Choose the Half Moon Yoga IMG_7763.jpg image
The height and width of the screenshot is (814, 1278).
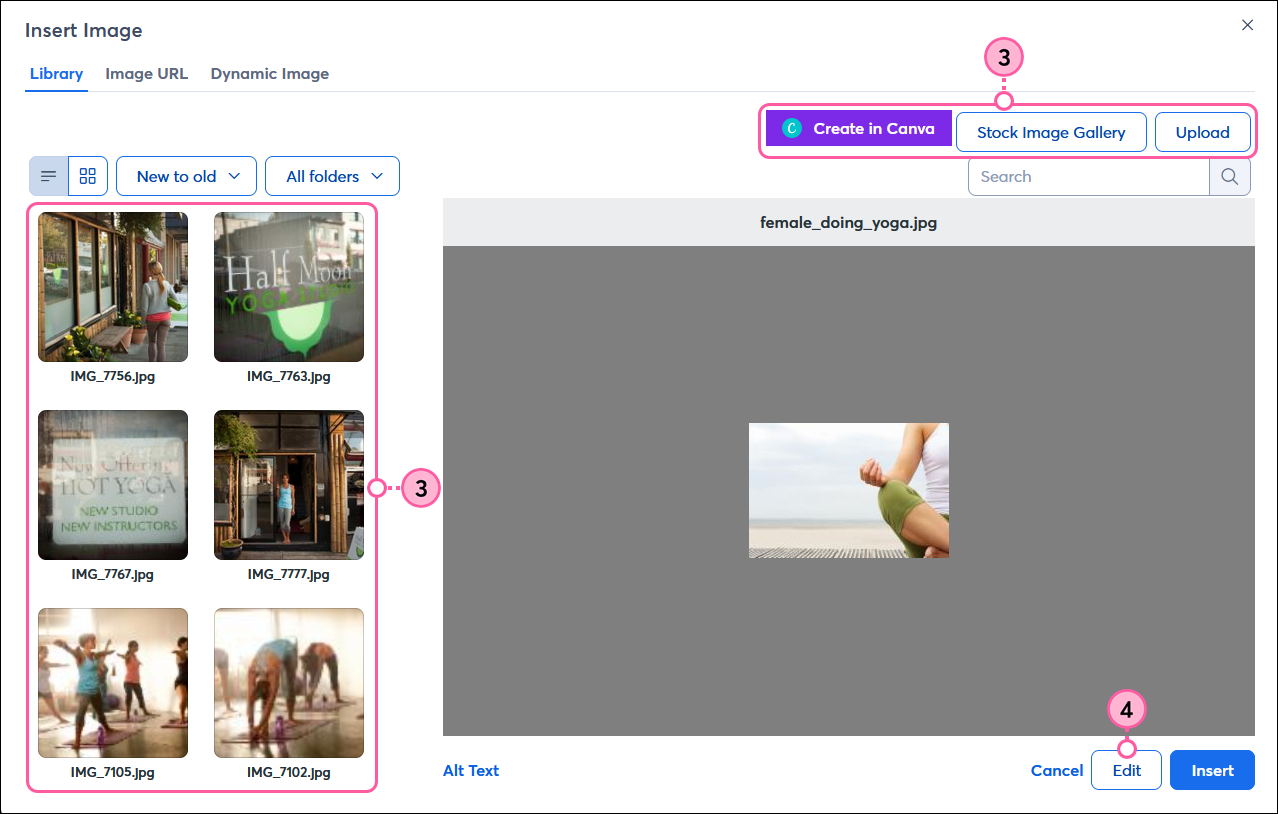(289, 287)
